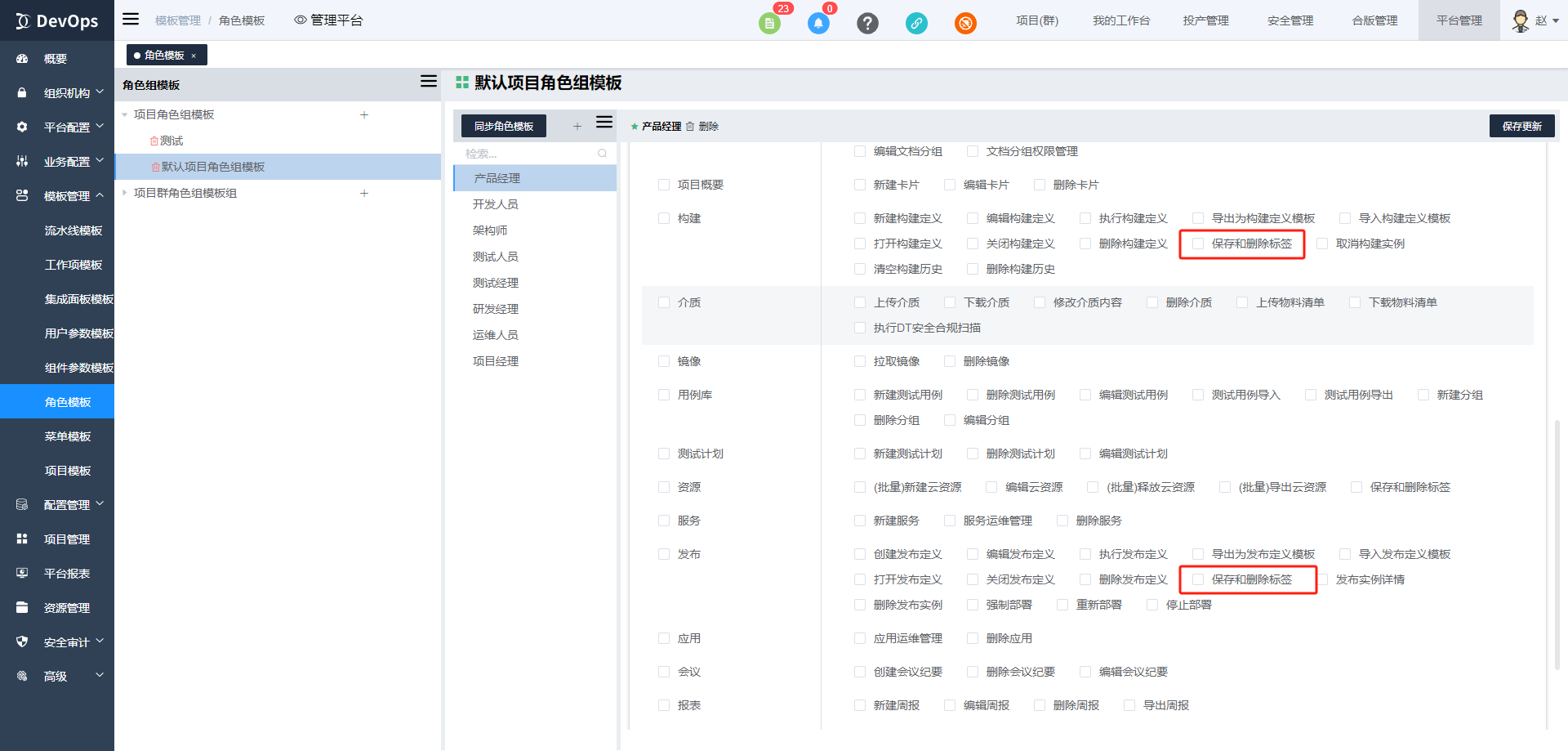Enable the 新建构建定义 checkbox
Screen dimensions: 1568x751
tap(860, 218)
